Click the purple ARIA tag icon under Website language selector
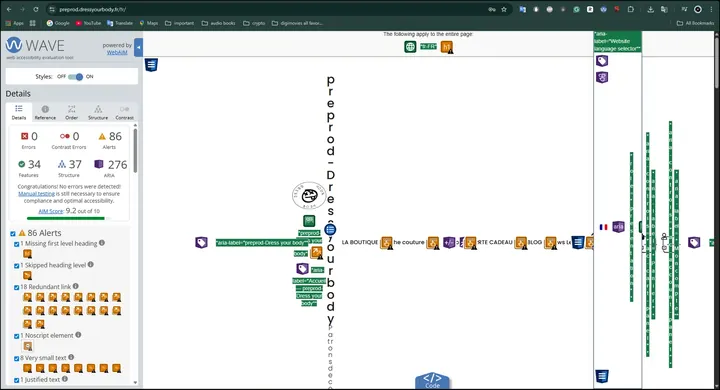720x390 pixels. (602, 61)
